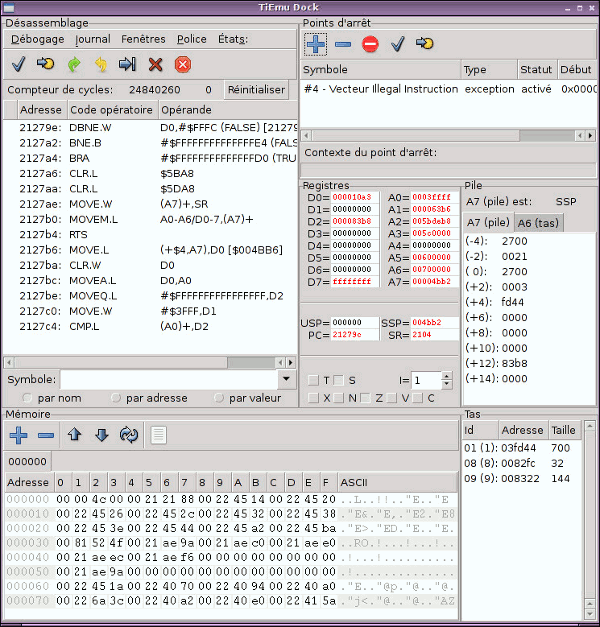Click the red no-entry disable breakpoint icon
Viewport: 600px width, 627px height.
pos(370,44)
